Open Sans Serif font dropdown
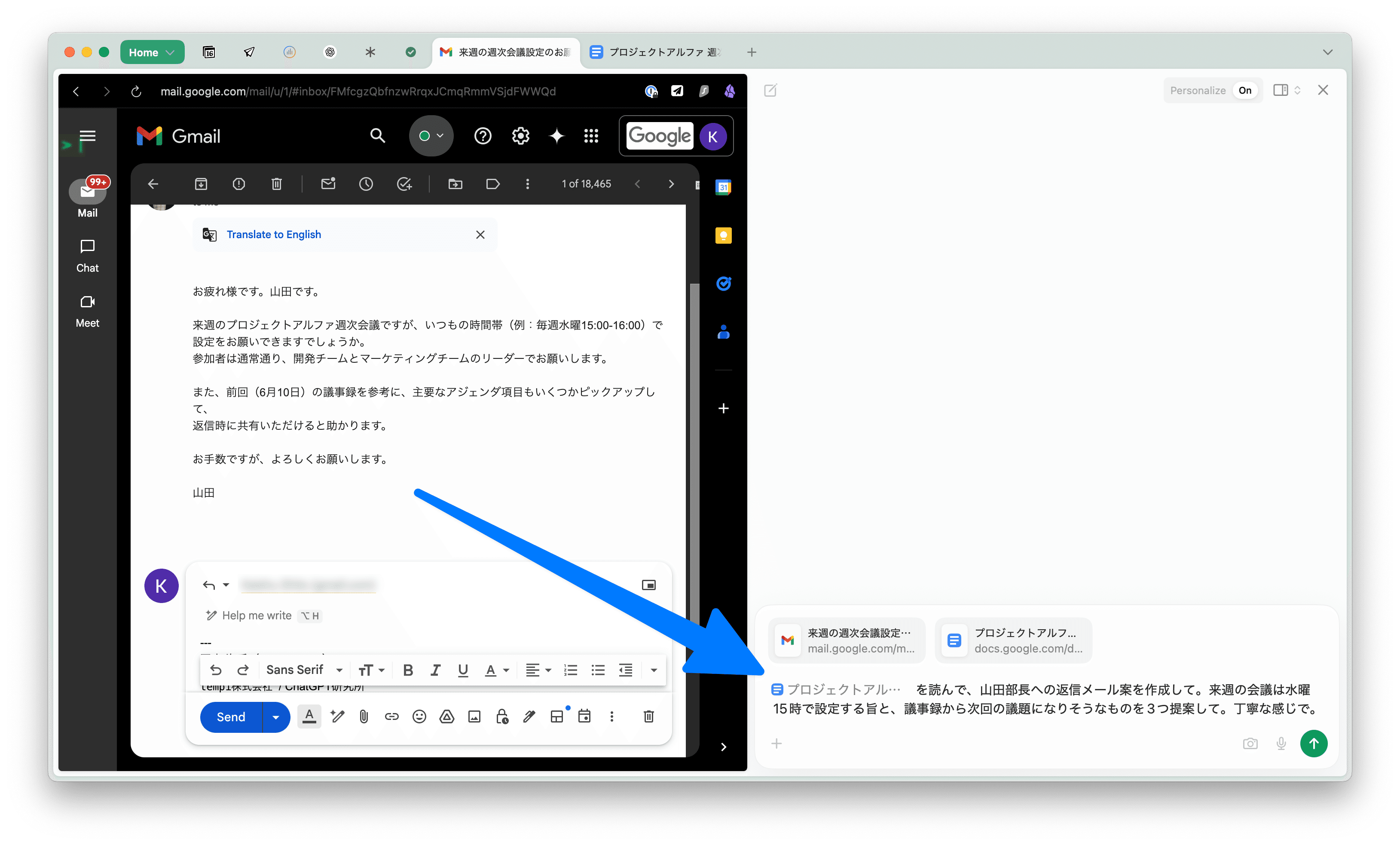The width and height of the screenshot is (1400, 845). (x=304, y=670)
